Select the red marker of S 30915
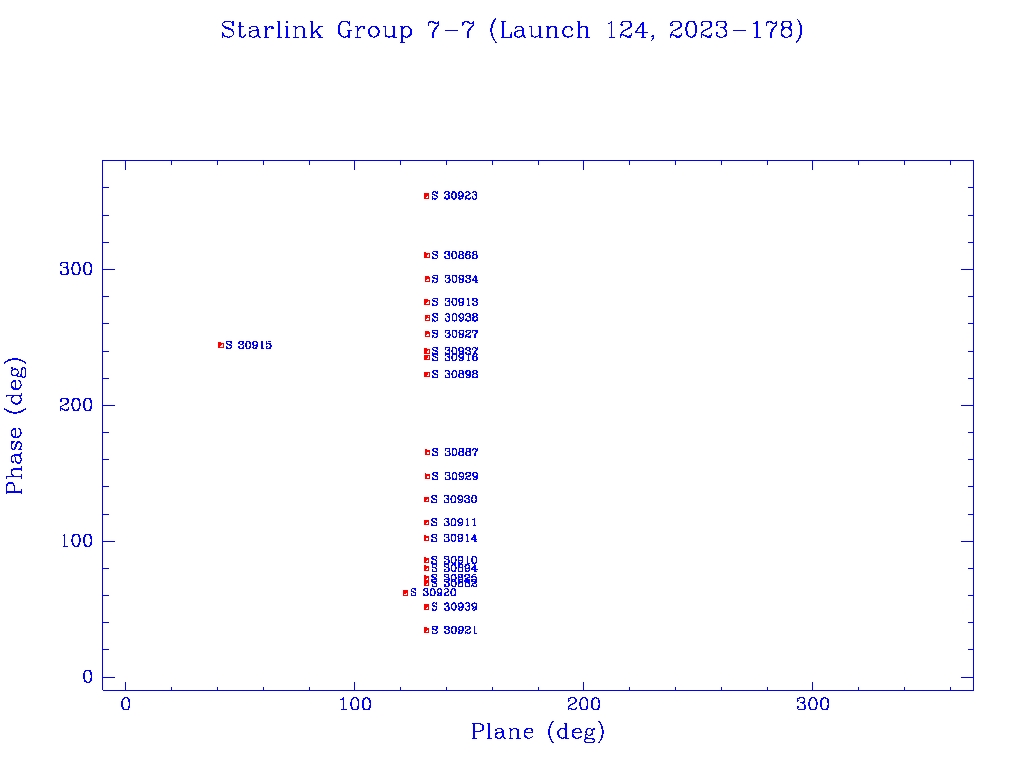Screen dimensions: 1024x768 pyautogui.click(x=221, y=345)
